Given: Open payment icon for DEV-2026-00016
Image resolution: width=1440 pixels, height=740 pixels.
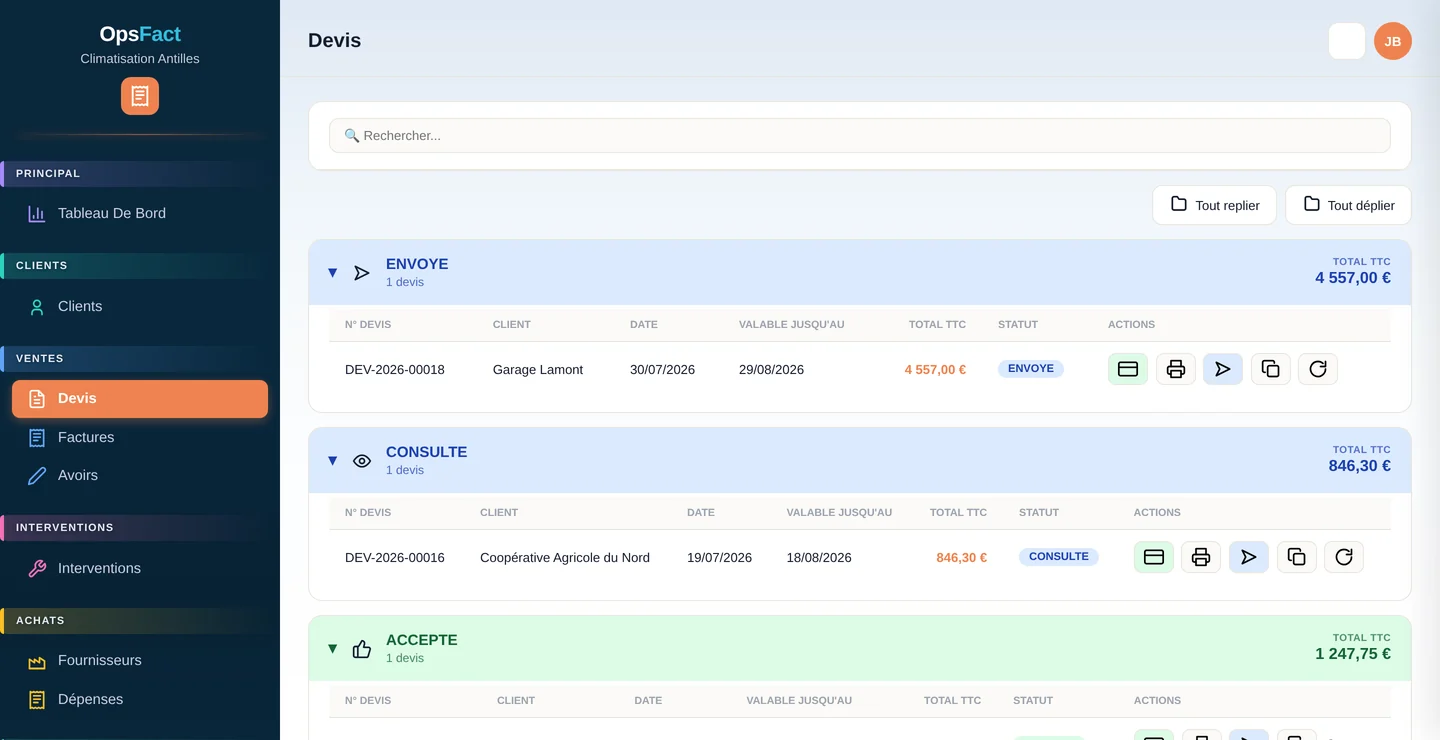Looking at the screenshot, I should click(x=1154, y=557).
